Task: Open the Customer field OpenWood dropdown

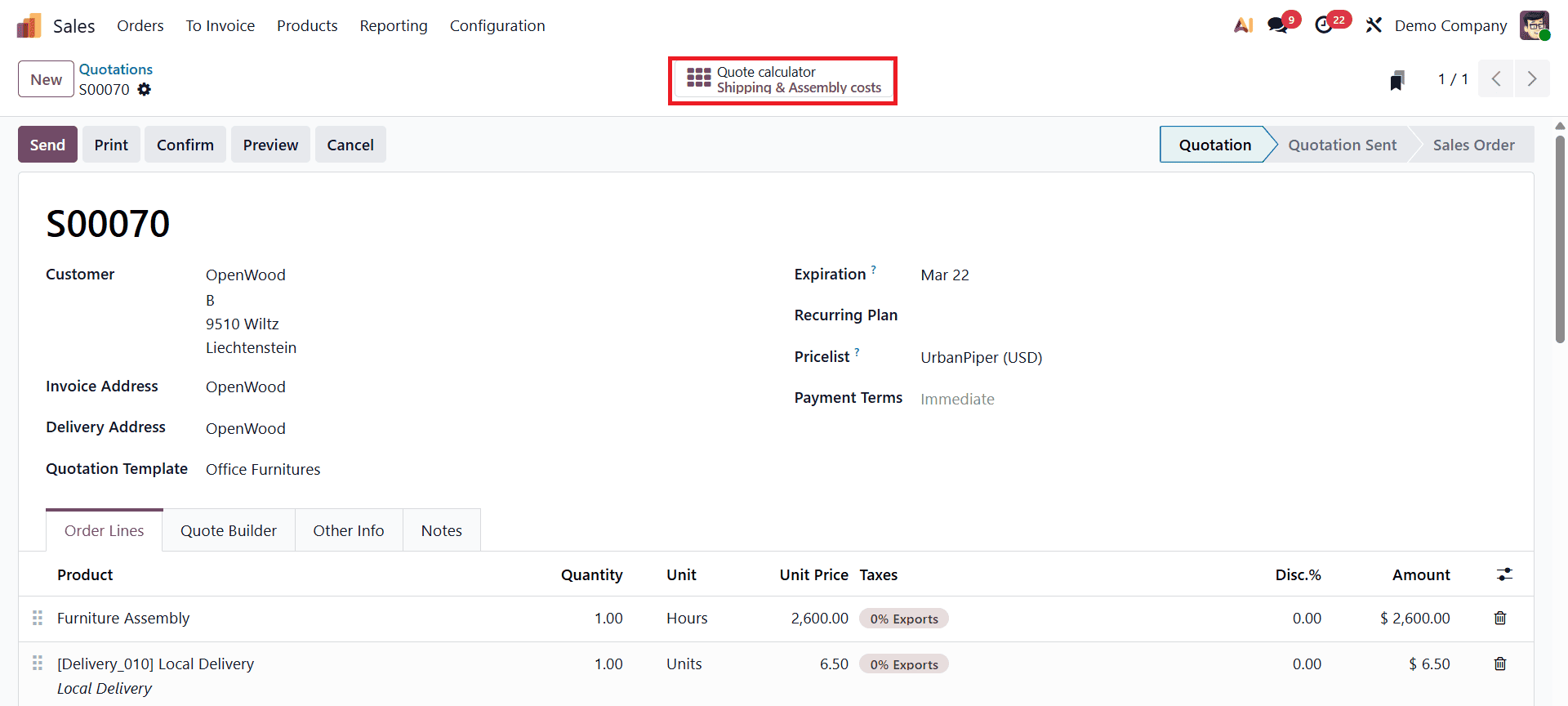Action: coord(246,275)
